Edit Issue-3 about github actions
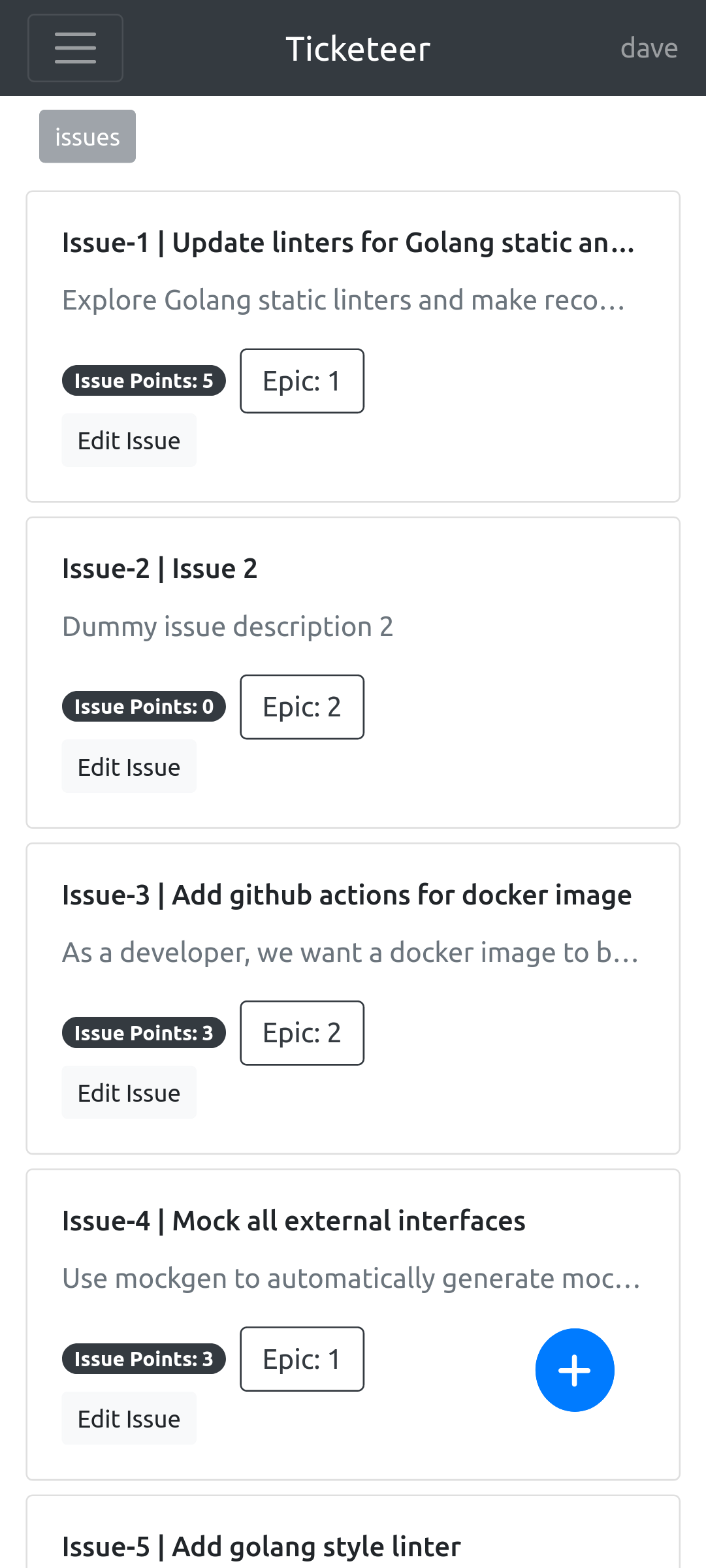 click(129, 1092)
